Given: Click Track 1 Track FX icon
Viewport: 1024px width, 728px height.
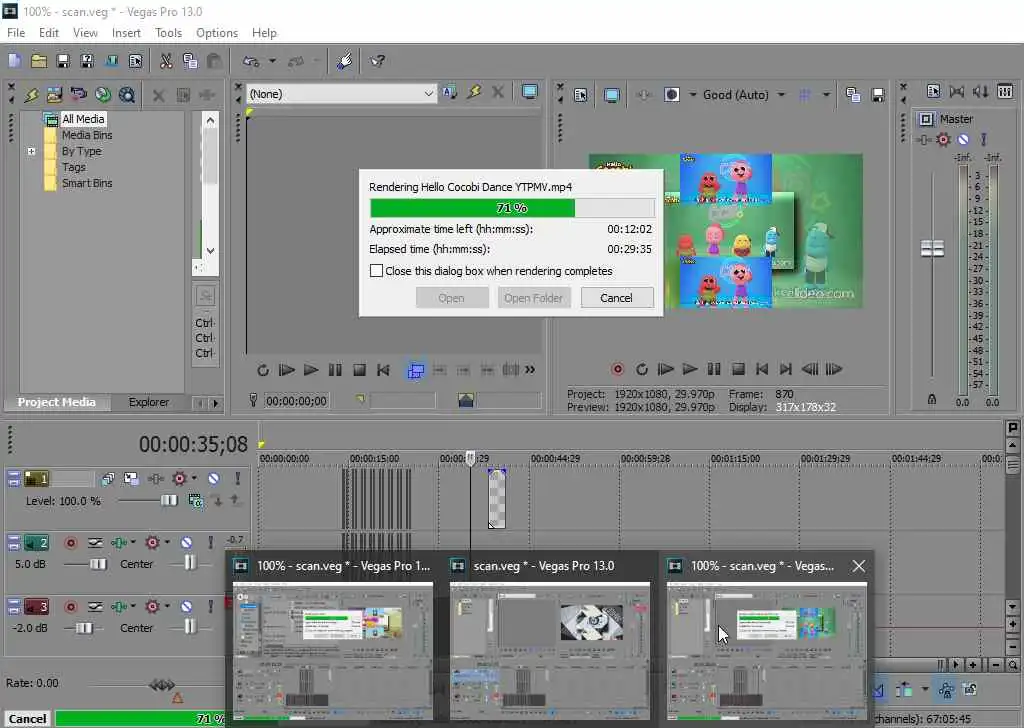Looking at the screenshot, I should (179, 479).
